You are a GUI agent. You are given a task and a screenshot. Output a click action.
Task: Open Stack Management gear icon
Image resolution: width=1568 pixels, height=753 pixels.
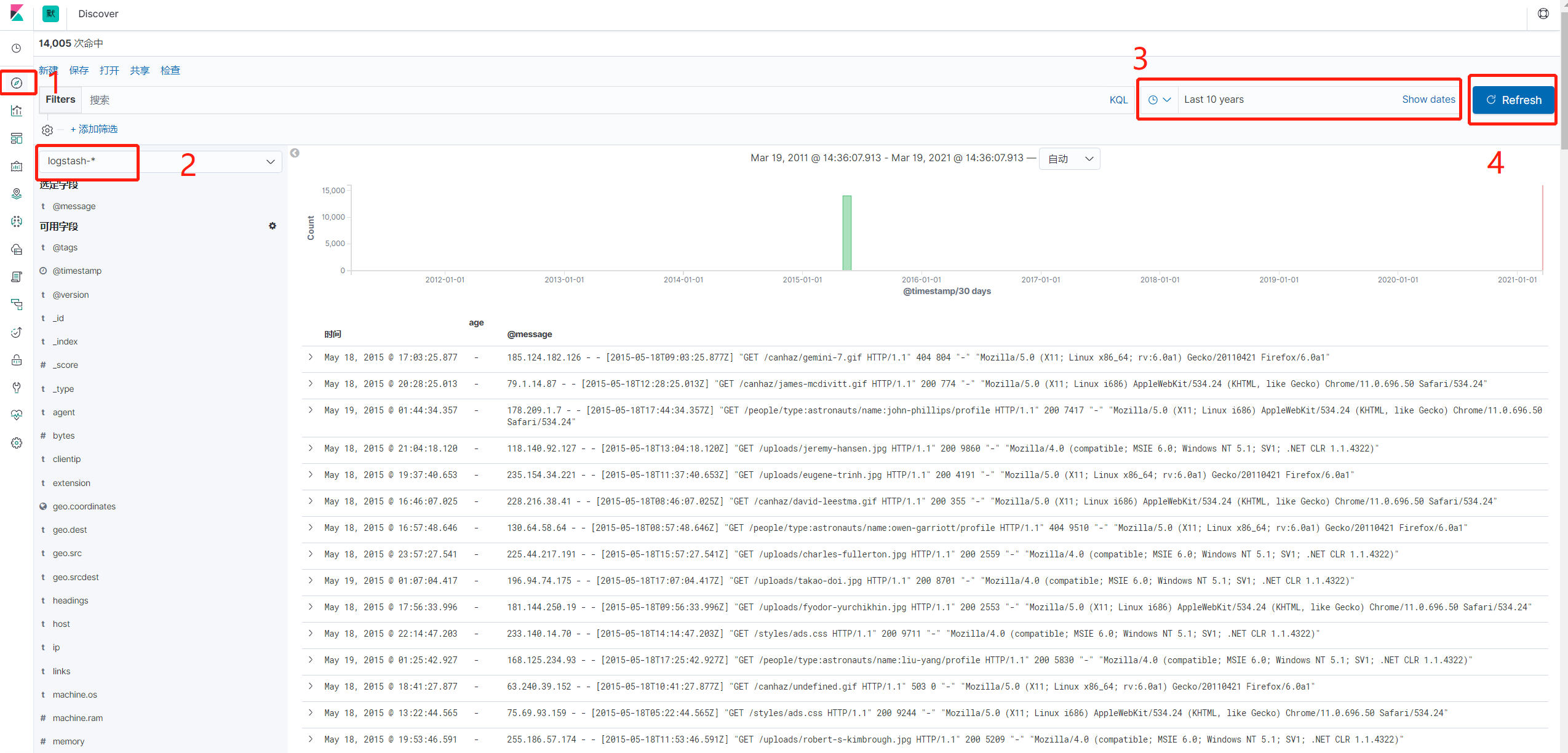tap(17, 442)
